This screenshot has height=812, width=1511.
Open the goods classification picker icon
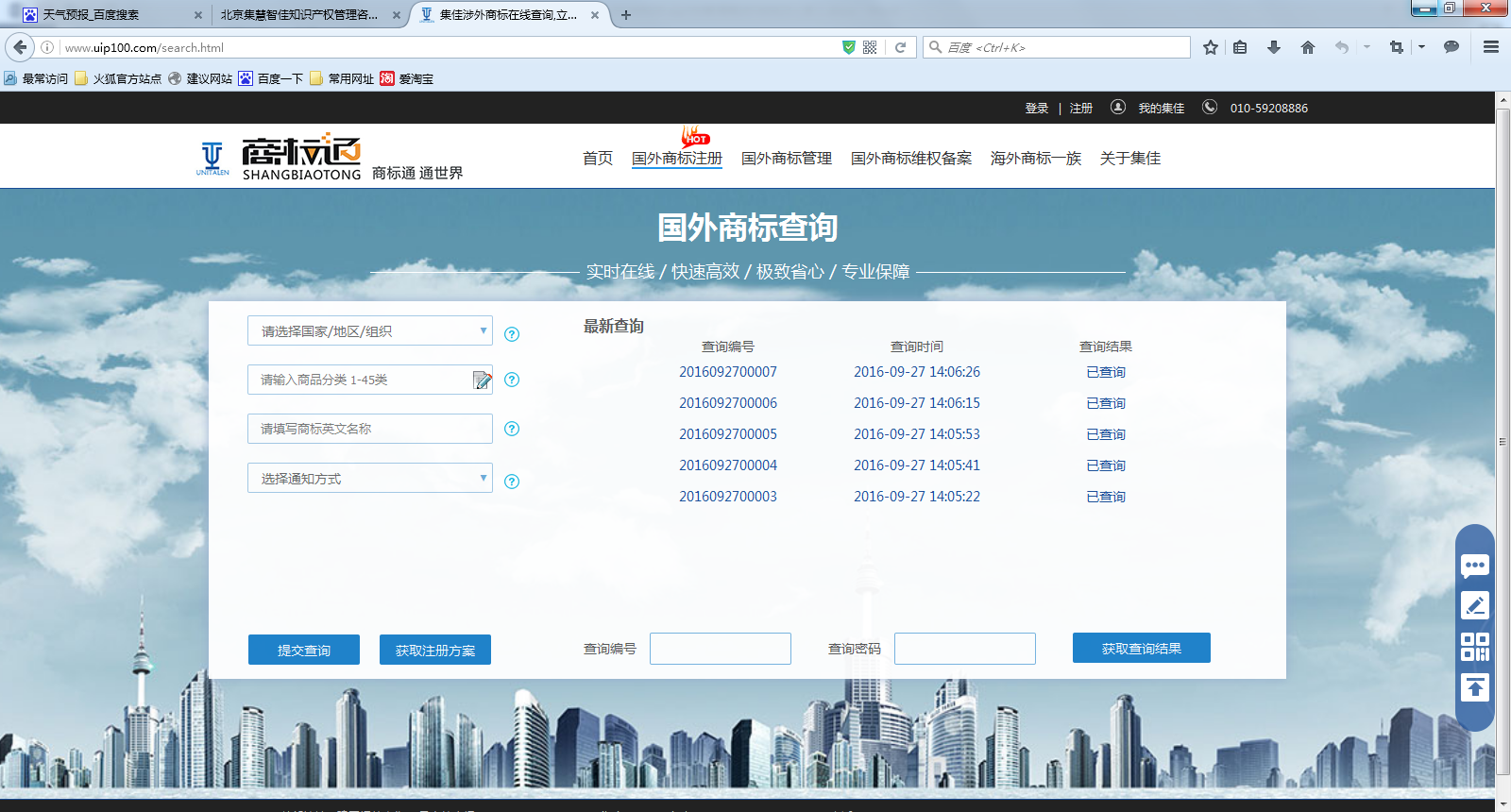tap(482, 380)
